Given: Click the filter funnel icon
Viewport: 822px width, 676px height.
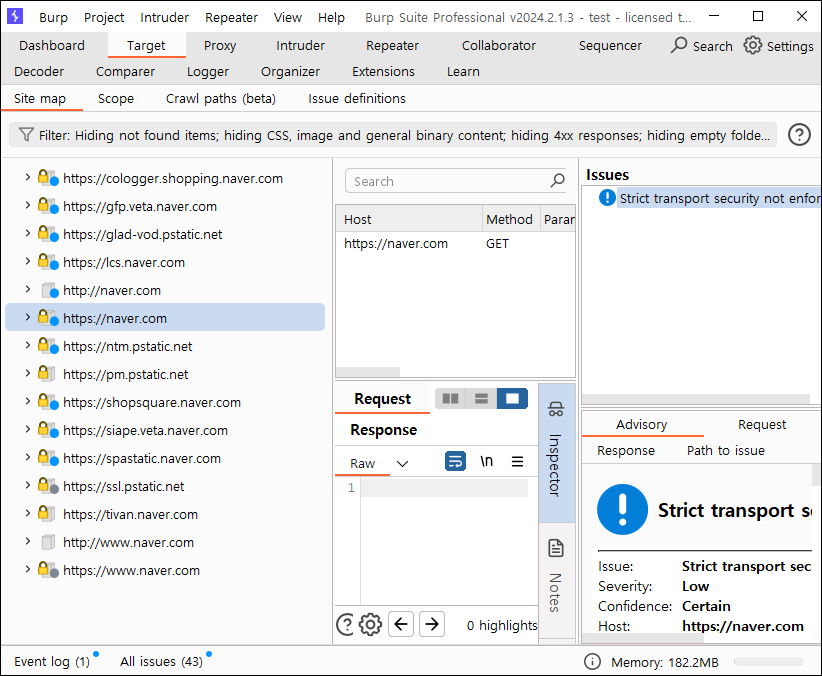Looking at the screenshot, I should 26,135.
